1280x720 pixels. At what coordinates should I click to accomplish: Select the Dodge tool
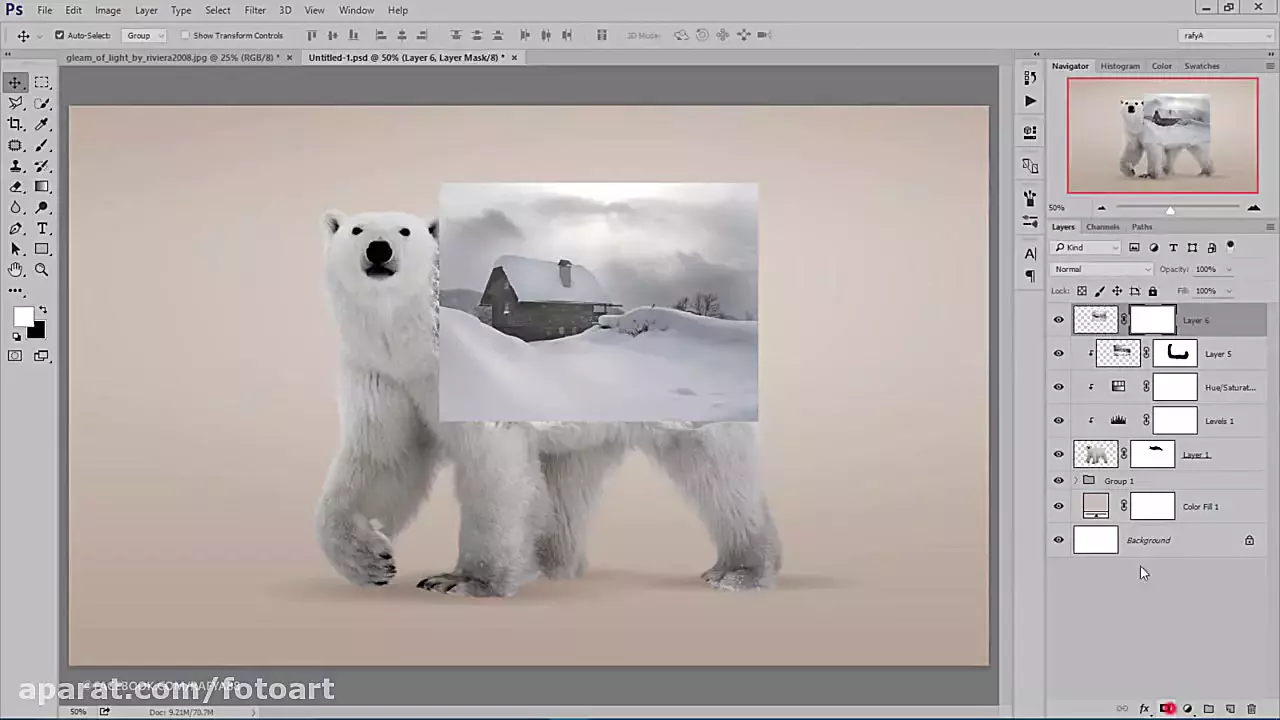(42, 208)
